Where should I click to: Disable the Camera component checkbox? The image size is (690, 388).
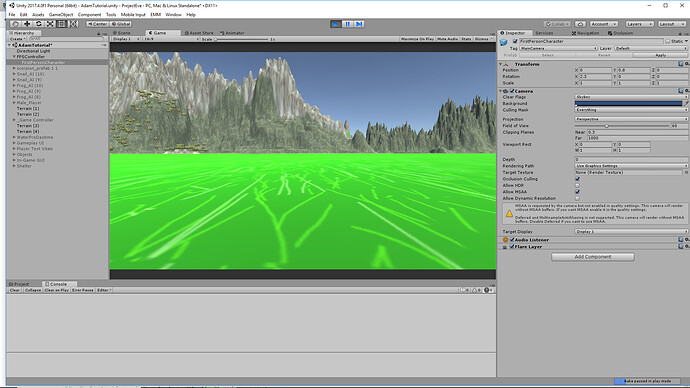tap(512, 91)
